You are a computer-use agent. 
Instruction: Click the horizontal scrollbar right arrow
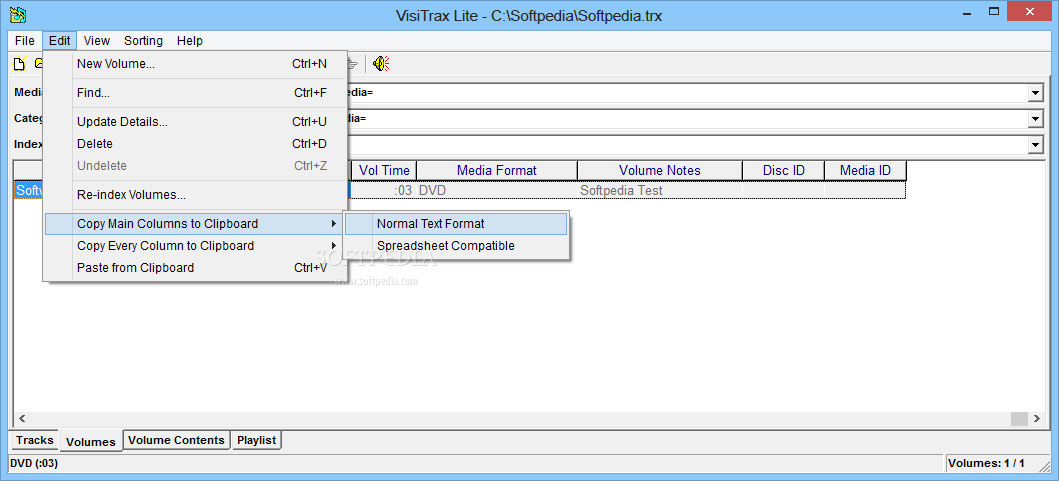pyautogui.click(x=1037, y=419)
